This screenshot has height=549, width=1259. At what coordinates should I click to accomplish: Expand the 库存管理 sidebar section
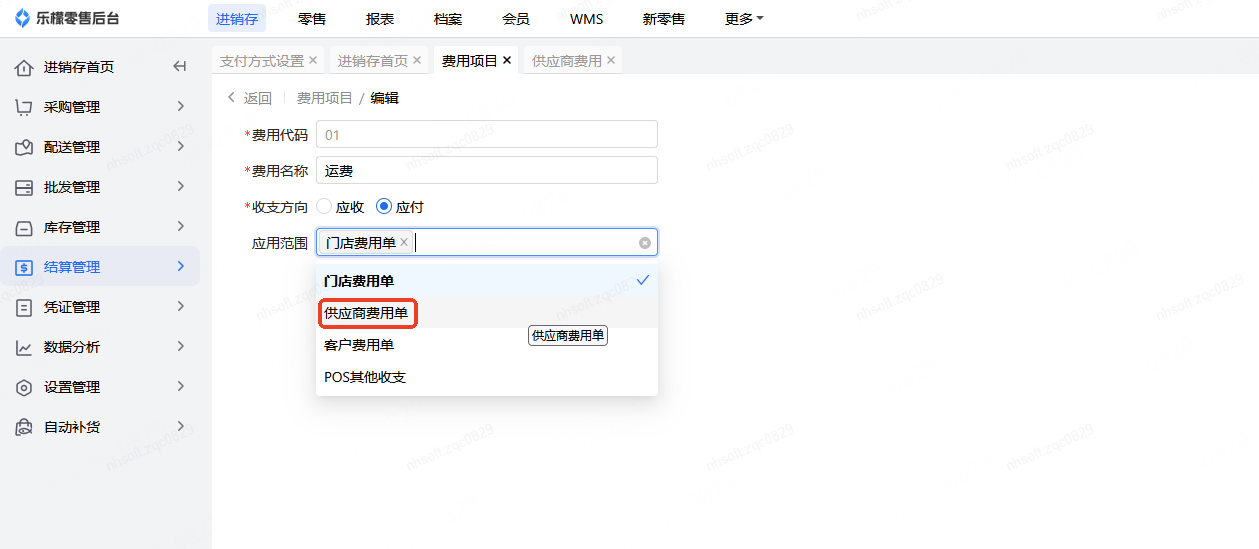tap(100, 227)
